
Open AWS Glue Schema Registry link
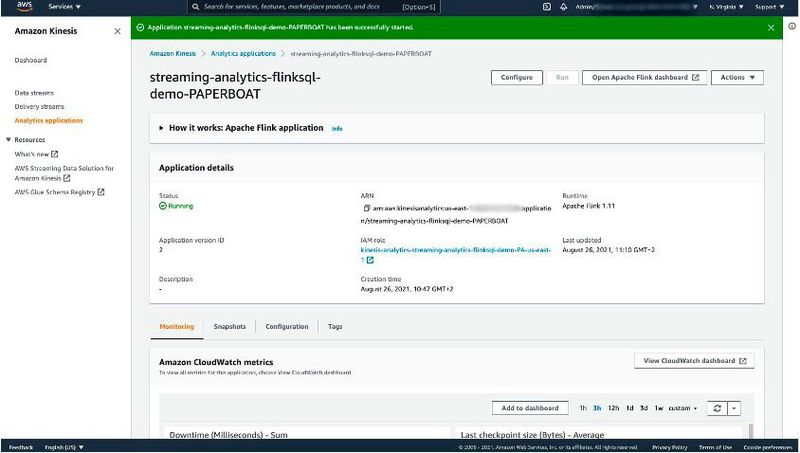pyautogui.click(x=59, y=192)
